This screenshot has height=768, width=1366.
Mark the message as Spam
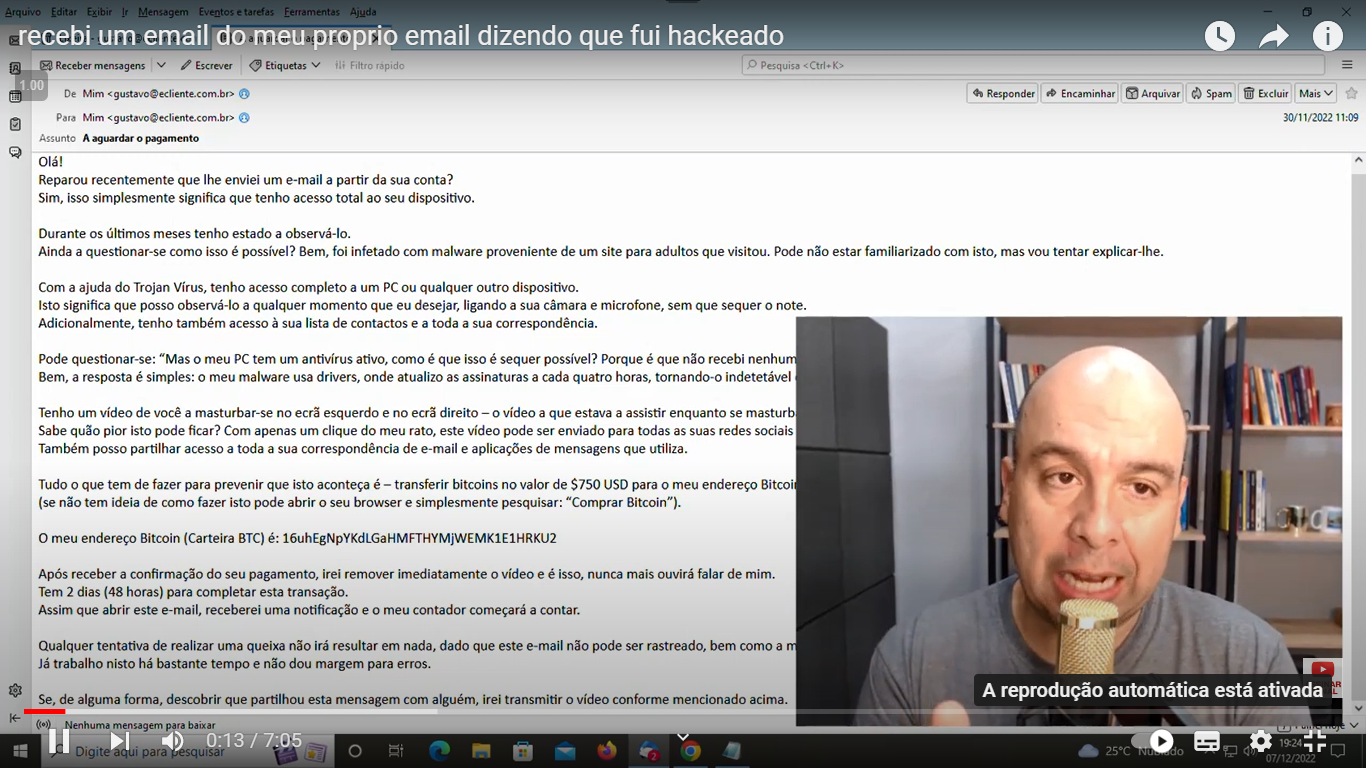point(1211,93)
